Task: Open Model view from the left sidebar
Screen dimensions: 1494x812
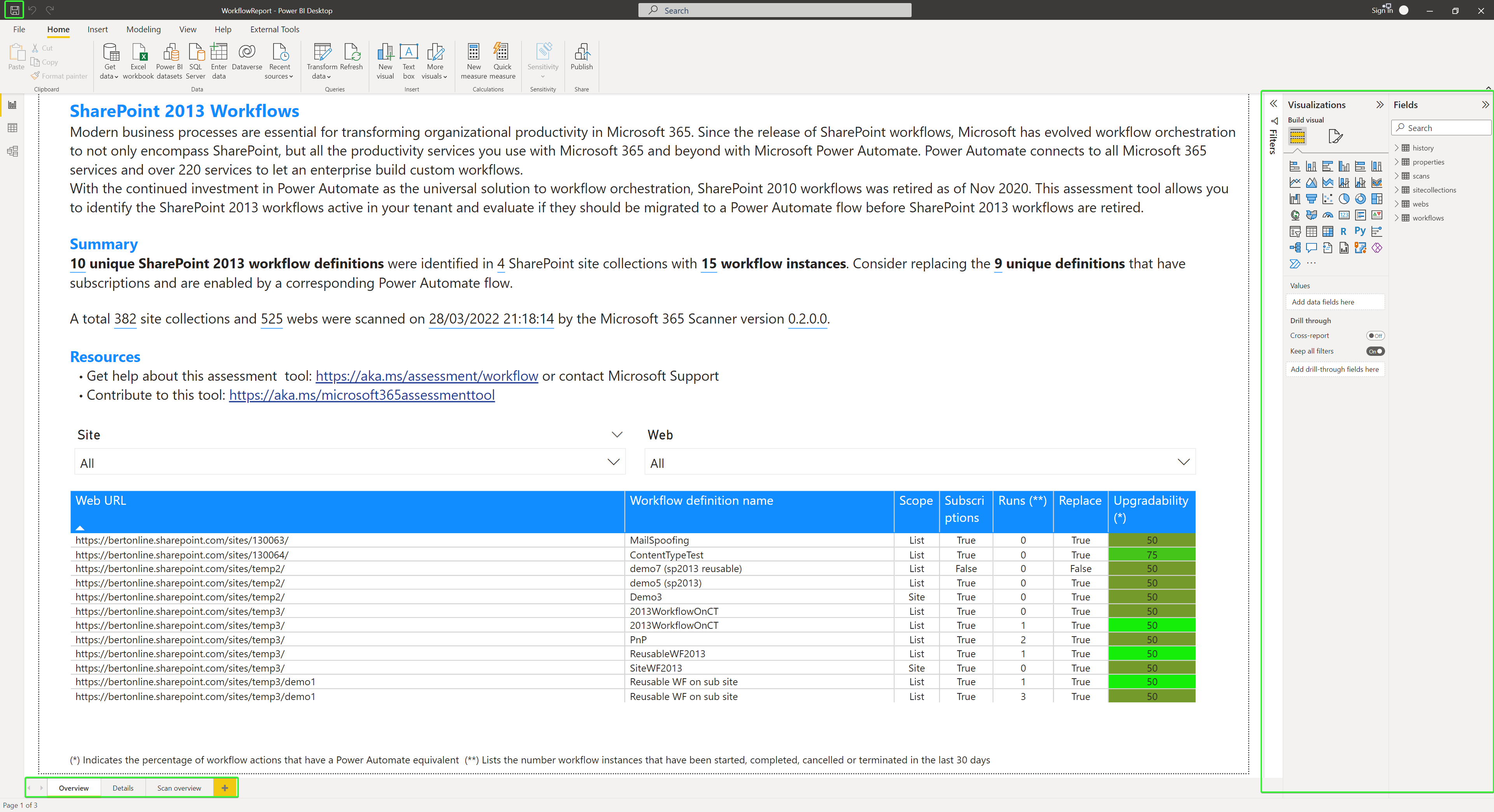Action: pos(13,151)
